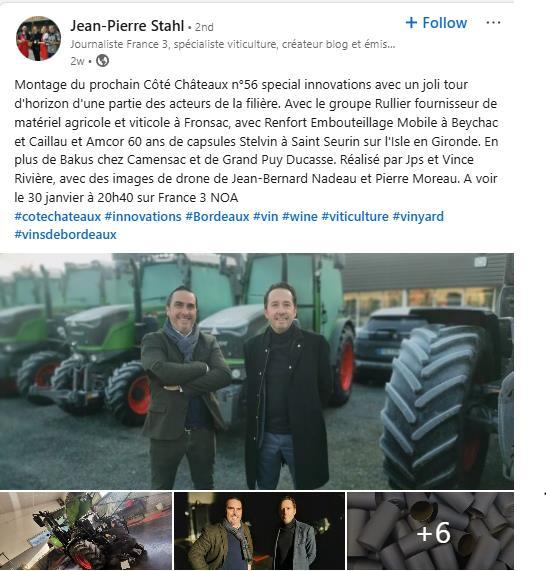Image resolution: width=546 pixels, height=571 pixels.
Task: Show the +6 more photos
Action: (431, 531)
